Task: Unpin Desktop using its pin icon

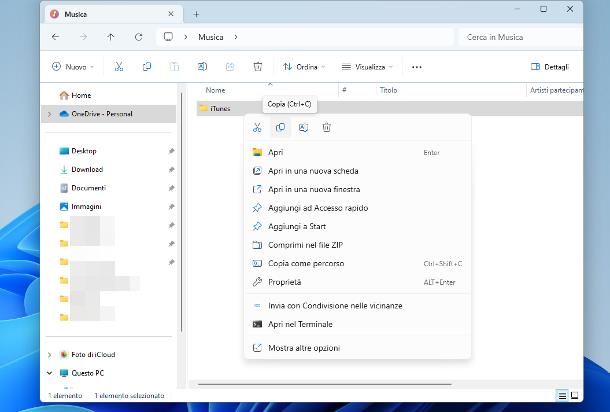Action: (171, 151)
